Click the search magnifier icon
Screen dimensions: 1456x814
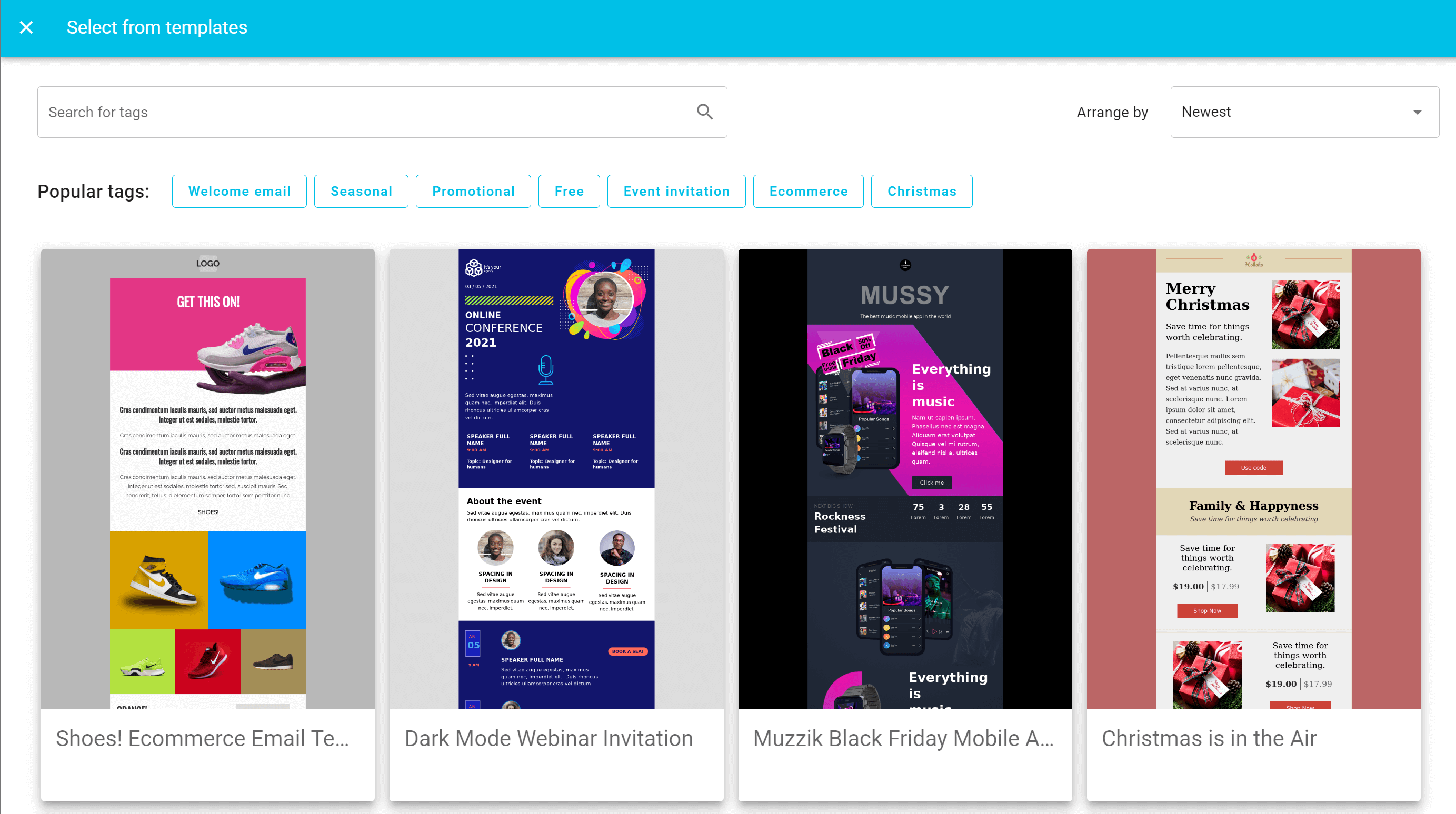click(x=705, y=112)
